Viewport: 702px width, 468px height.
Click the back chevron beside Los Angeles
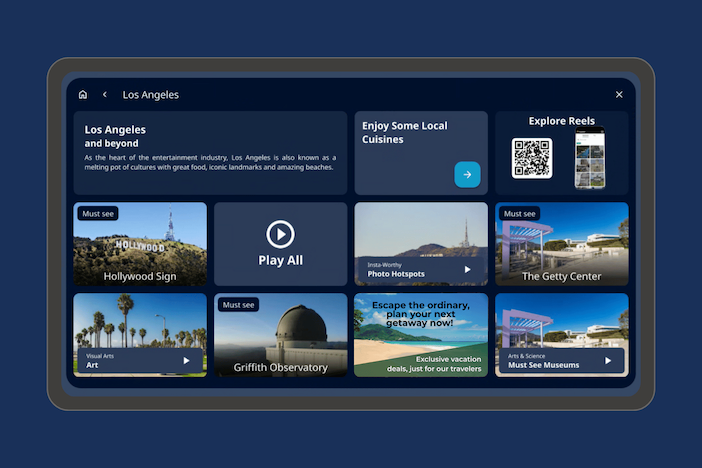click(105, 95)
